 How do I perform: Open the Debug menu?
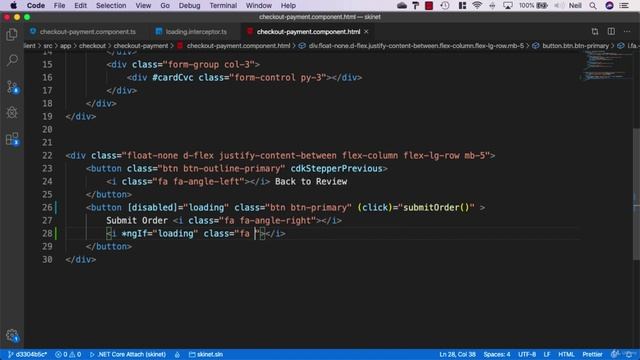tap(189, 5)
